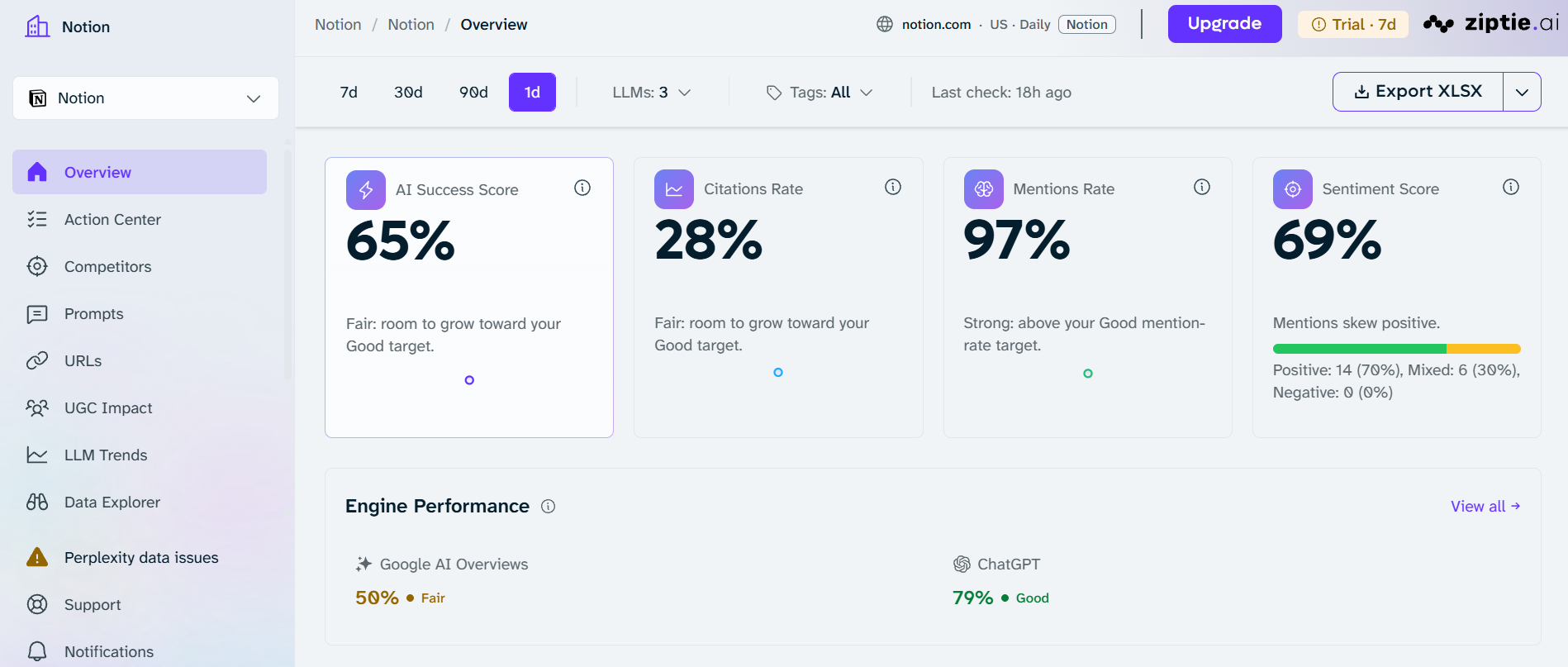The width and height of the screenshot is (1568, 667).
Task: Open the LLMs: 3 filter dropdown
Action: 652,92
